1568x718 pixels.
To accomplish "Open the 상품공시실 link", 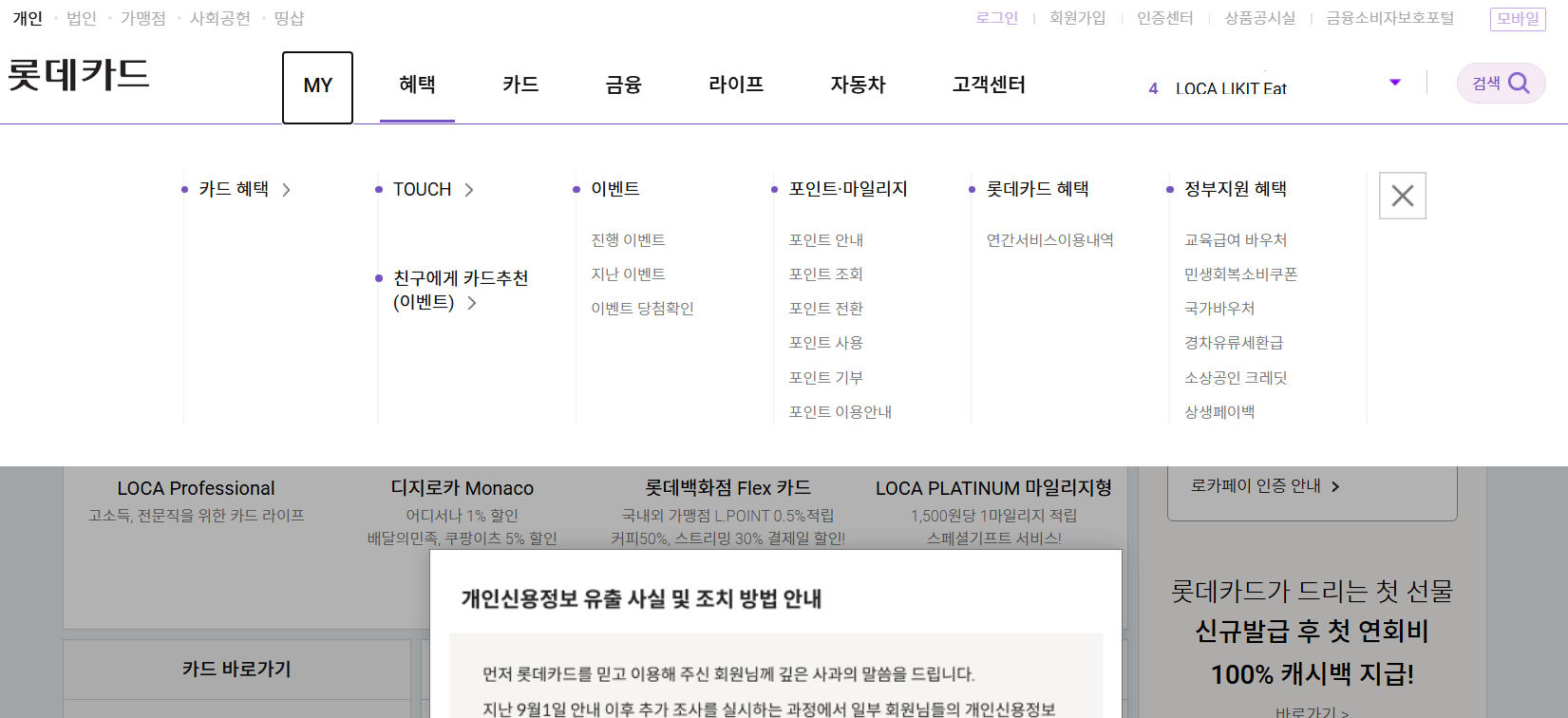I will 1259,18.
